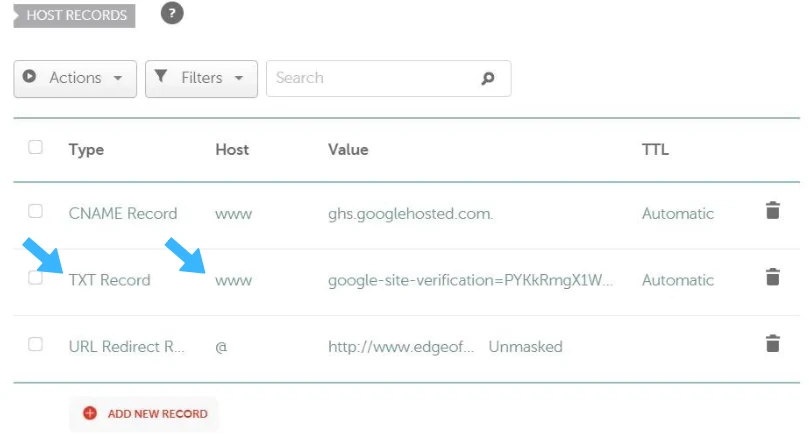The height and width of the screenshot is (441, 809).
Task: Open the Host Records help question mark
Action: tap(172, 13)
